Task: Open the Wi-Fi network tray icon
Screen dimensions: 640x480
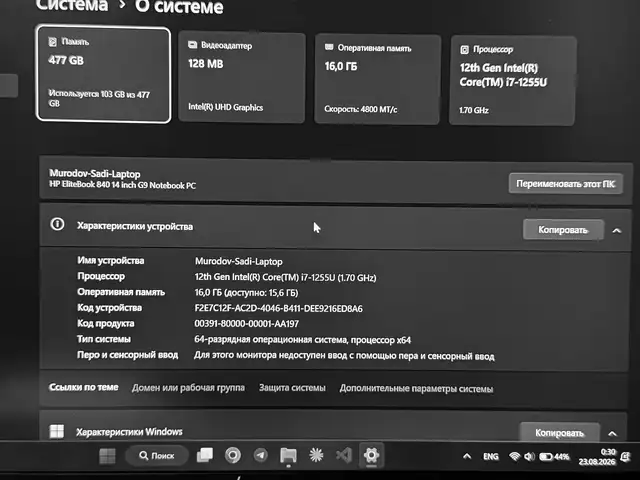Action: click(515, 456)
